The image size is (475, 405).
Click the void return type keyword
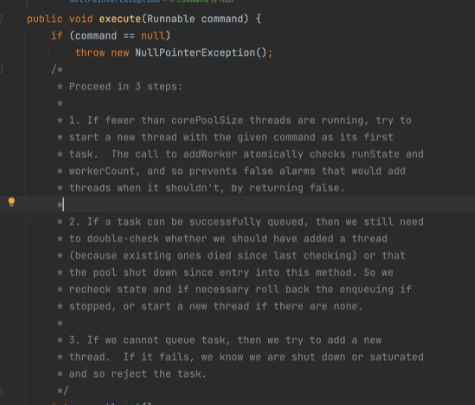[x=81, y=19]
